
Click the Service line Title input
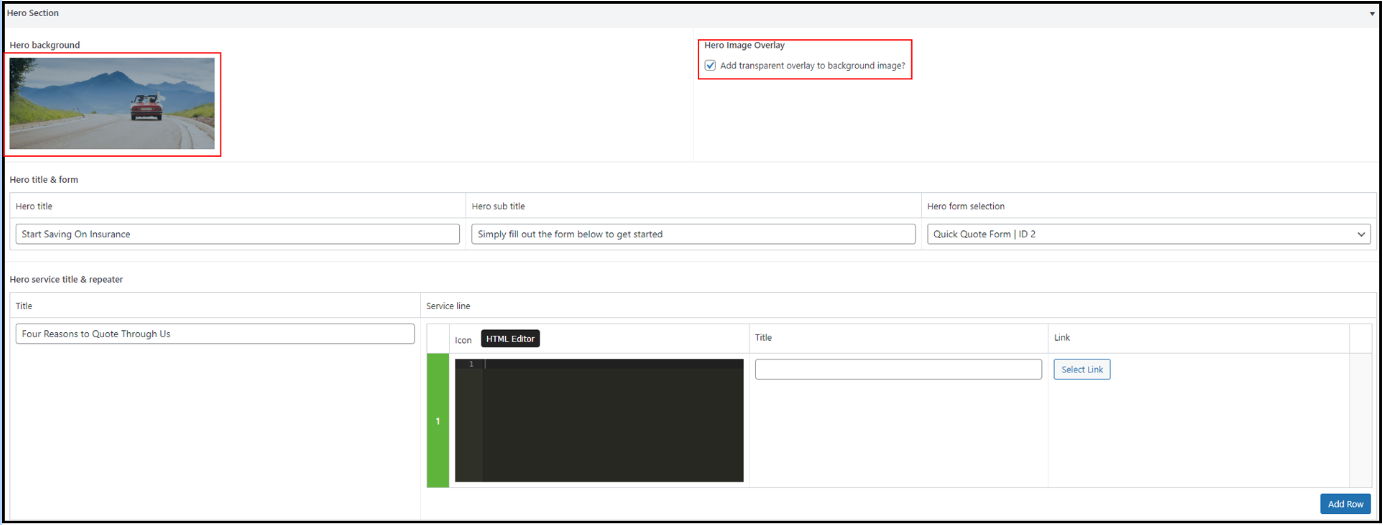click(898, 369)
